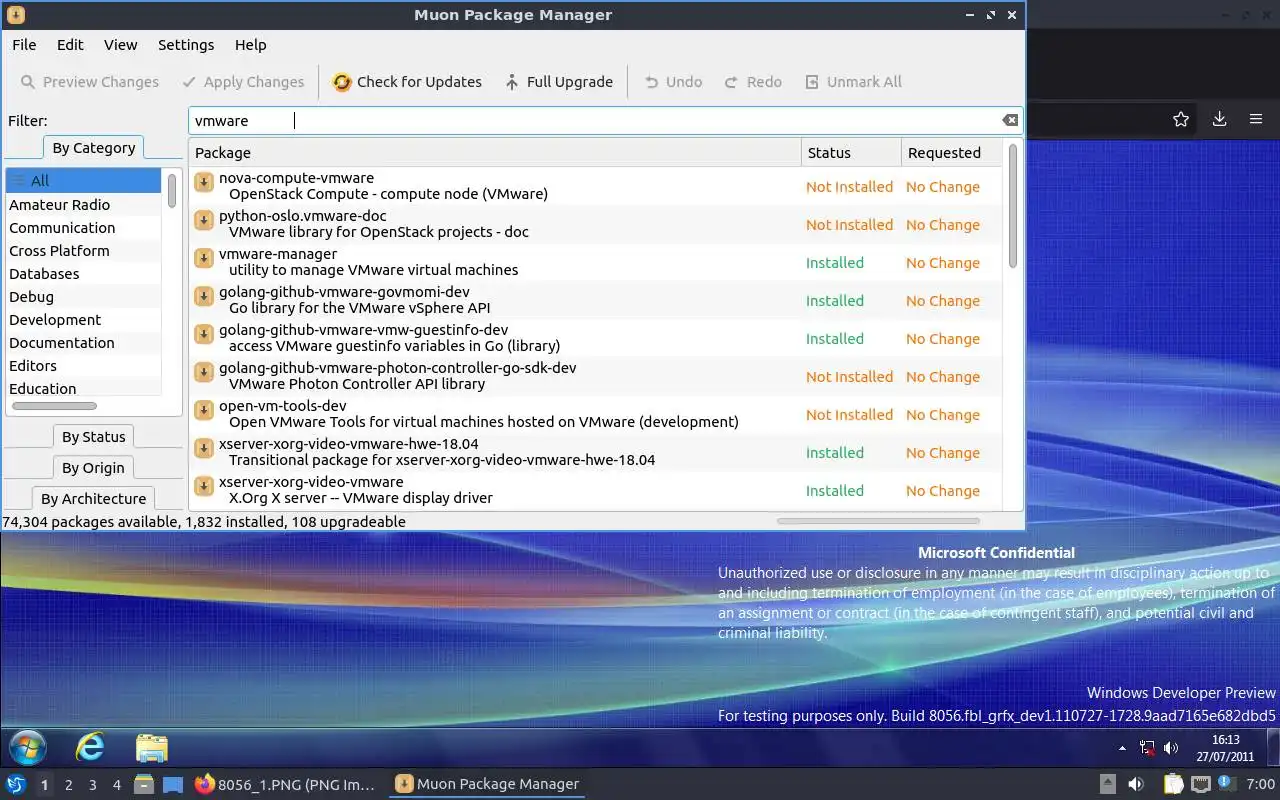Image resolution: width=1280 pixels, height=800 pixels.
Task: Select the Communication category
Action: click(84, 228)
